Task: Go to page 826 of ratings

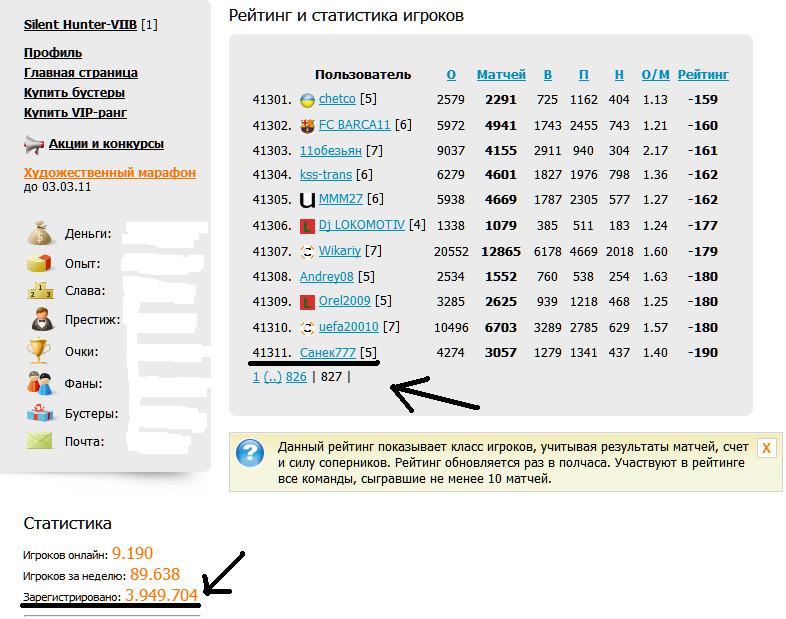Action: 296,377
